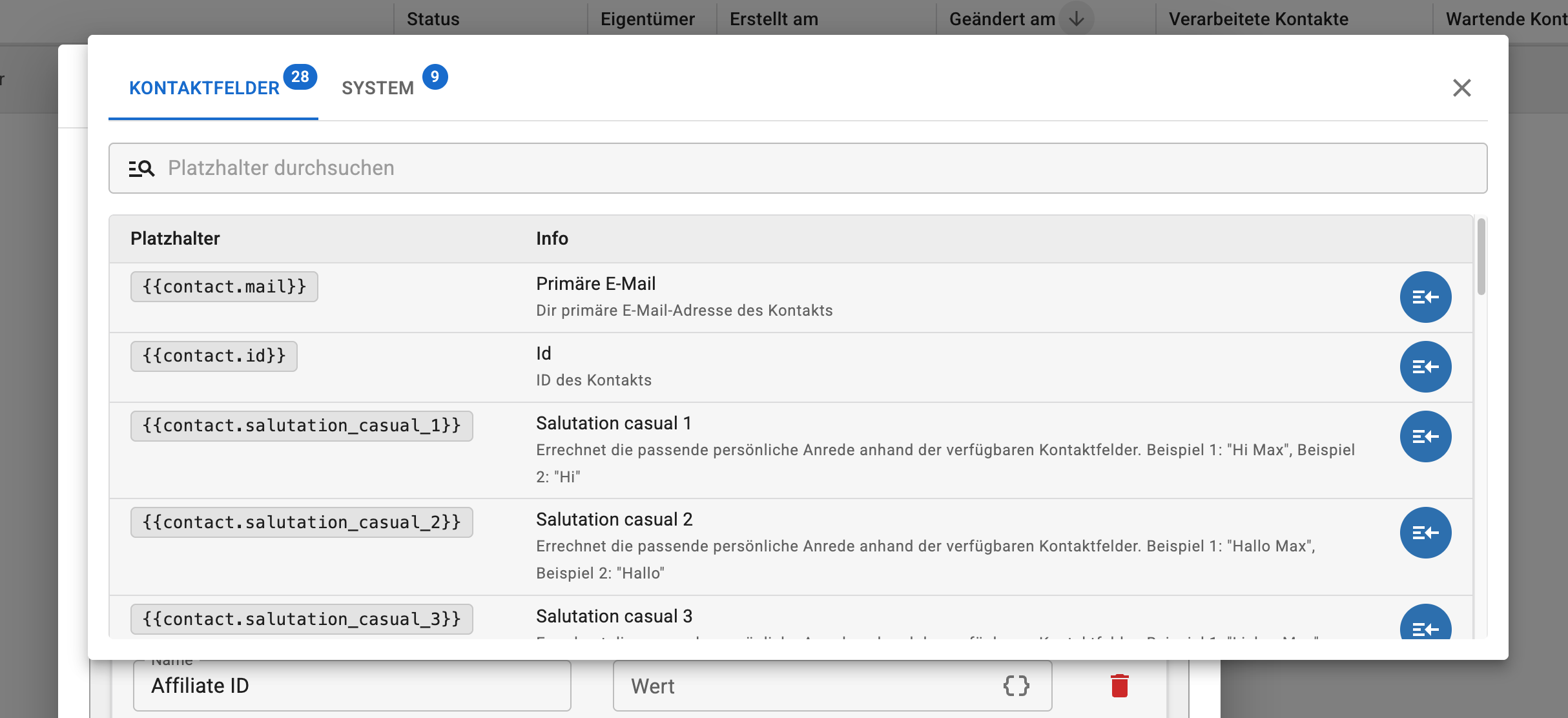Insert Salutation casual 1 placeholder
This screenshot has width=1568, height=718.
1425,436
